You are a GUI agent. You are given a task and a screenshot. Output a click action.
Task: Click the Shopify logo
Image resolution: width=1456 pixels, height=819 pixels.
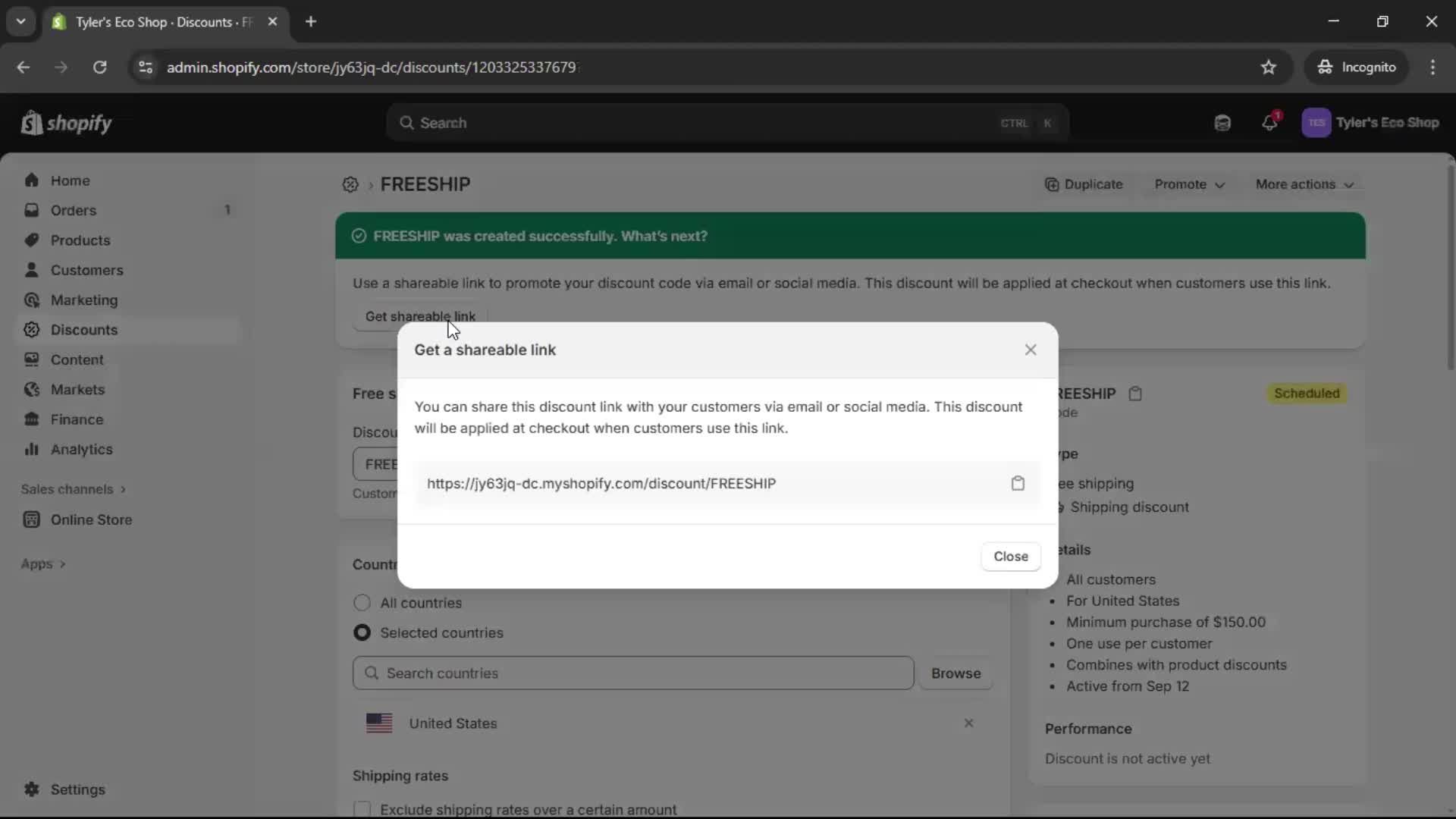66,122
